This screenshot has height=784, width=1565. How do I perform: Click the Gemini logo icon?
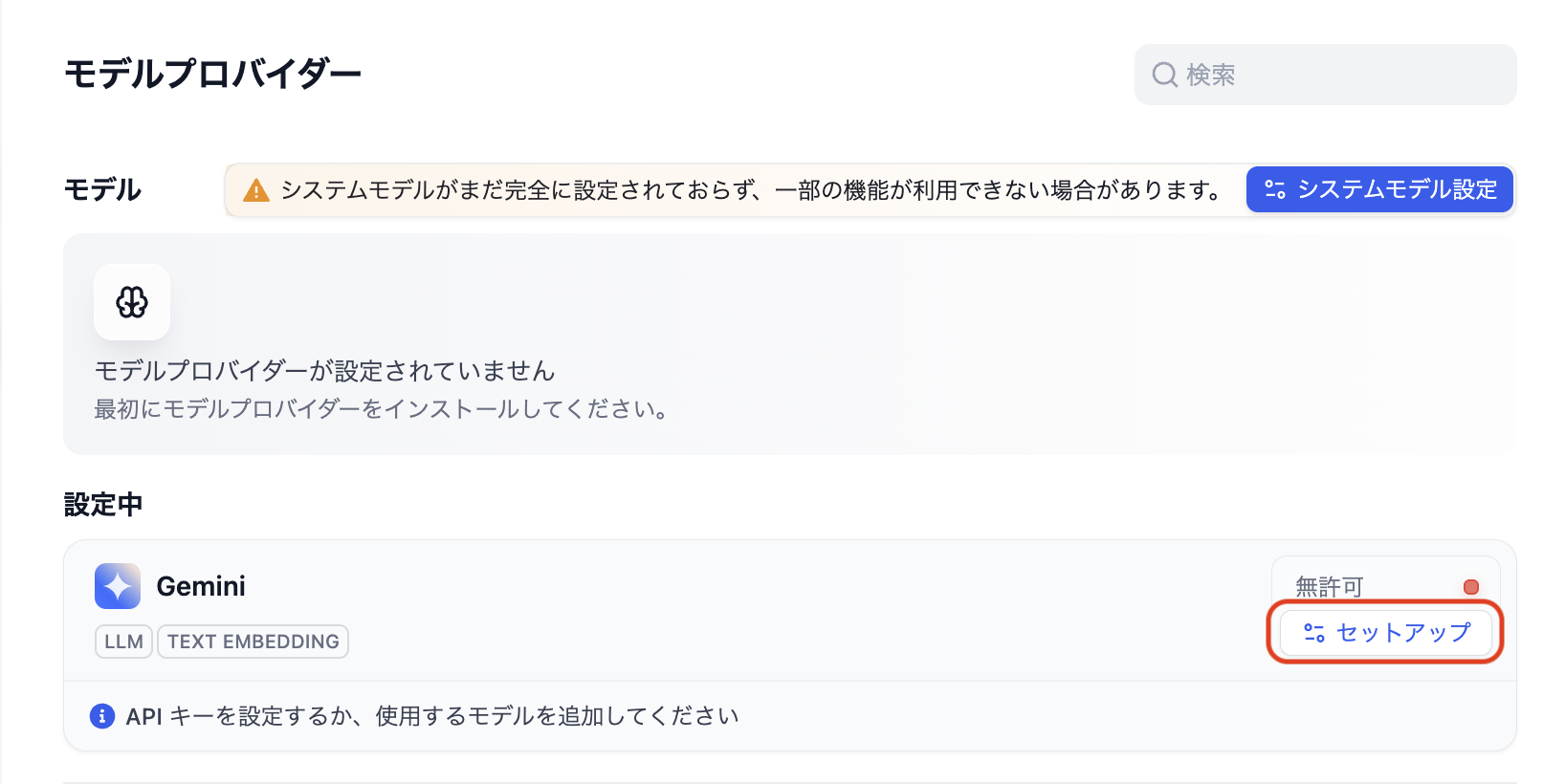(118, 586)
